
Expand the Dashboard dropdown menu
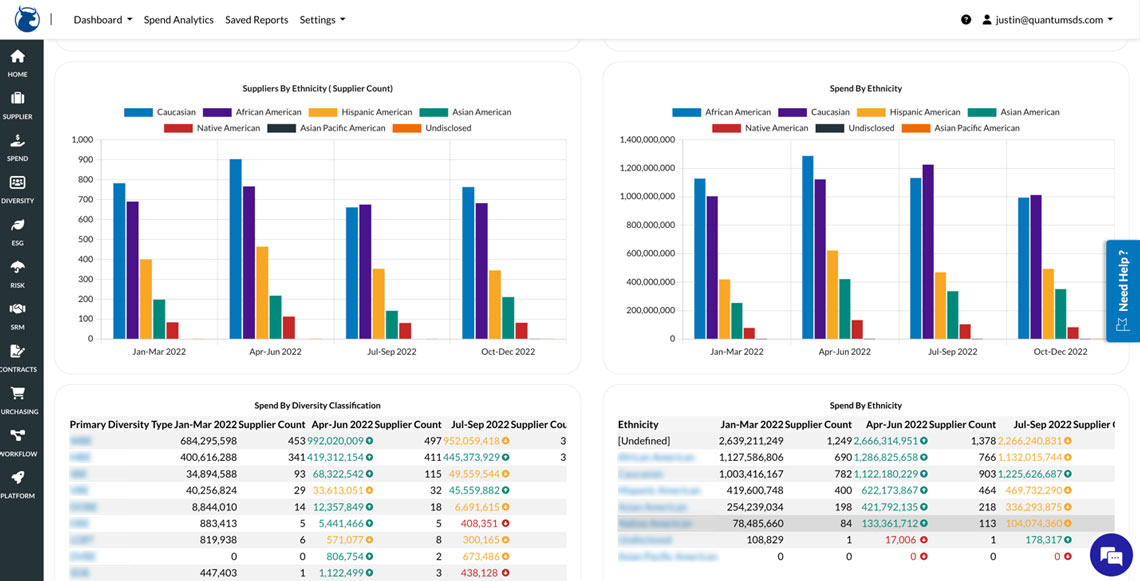tap(103, 20)
